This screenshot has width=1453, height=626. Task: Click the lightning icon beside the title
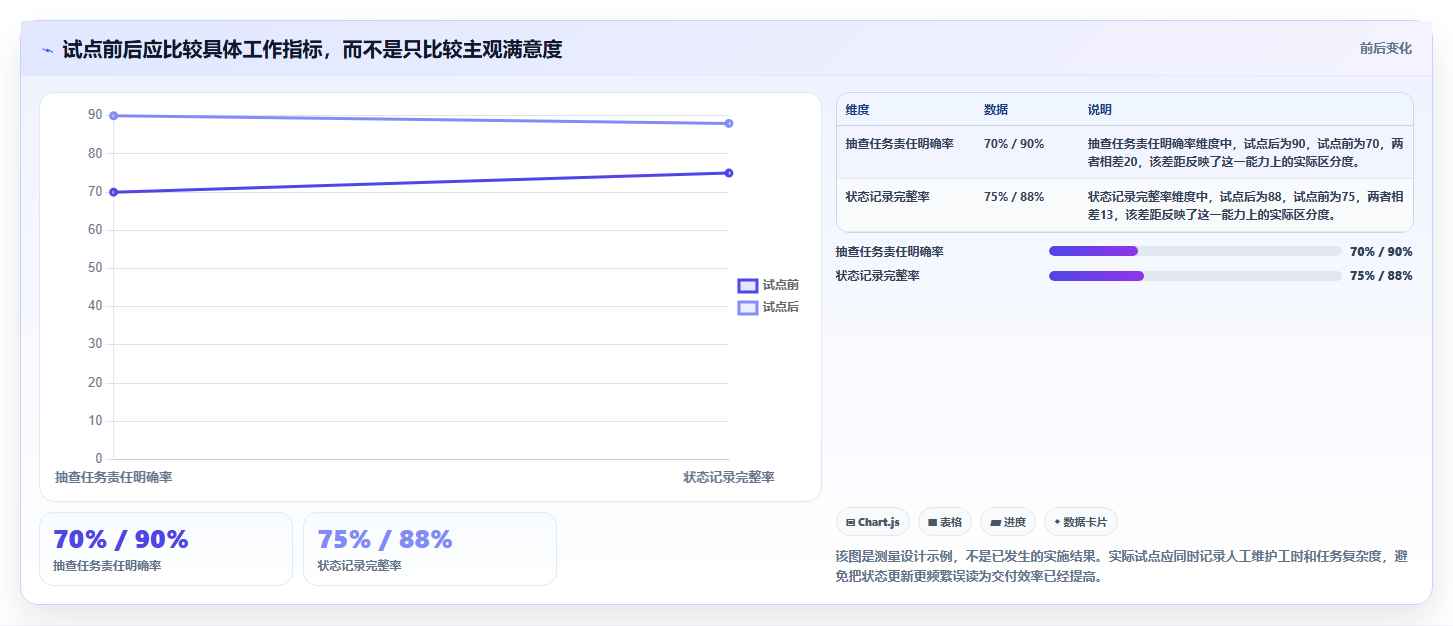47,50
